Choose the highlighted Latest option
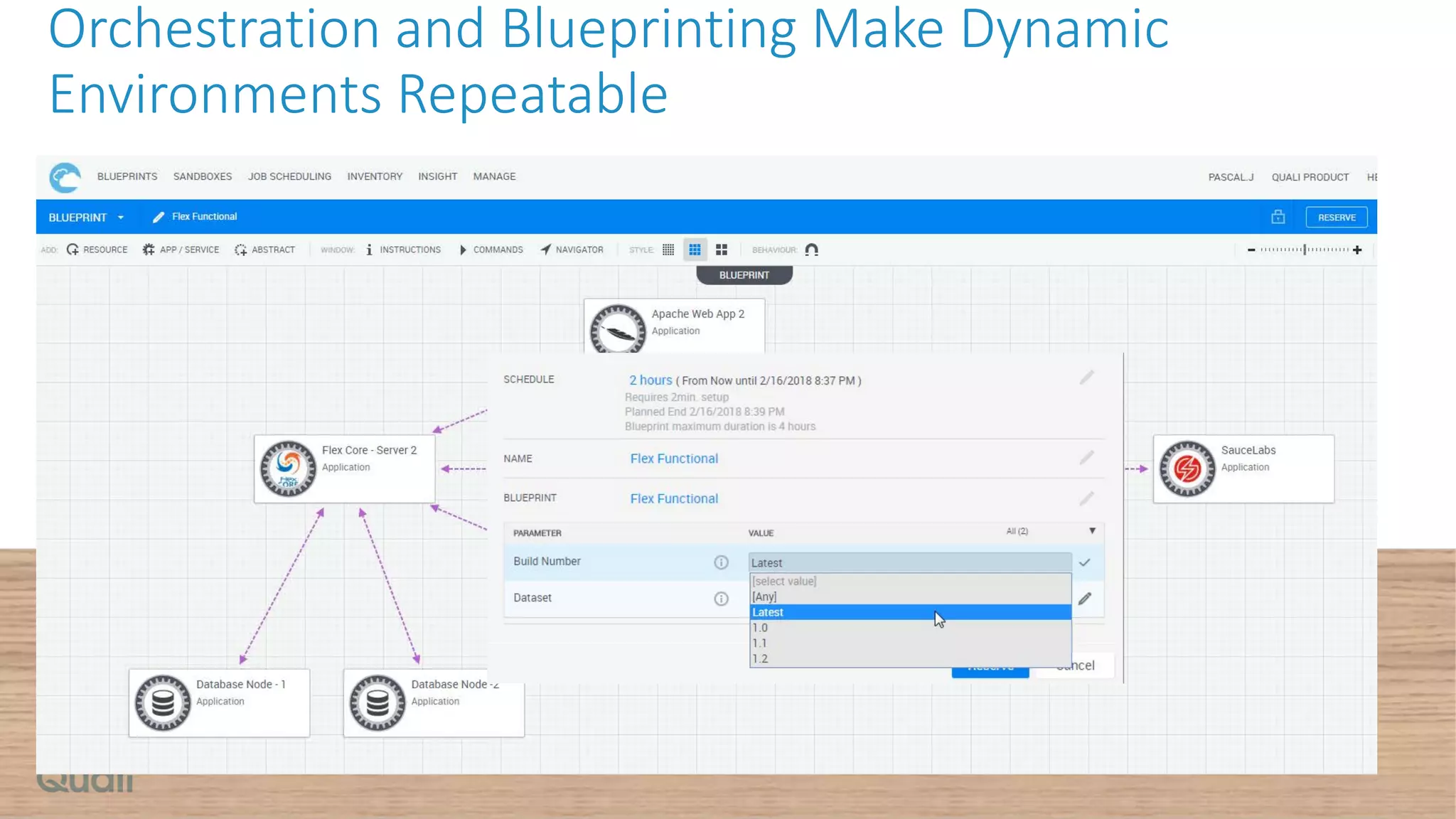 pyautogui.click(x=910, y=612)
